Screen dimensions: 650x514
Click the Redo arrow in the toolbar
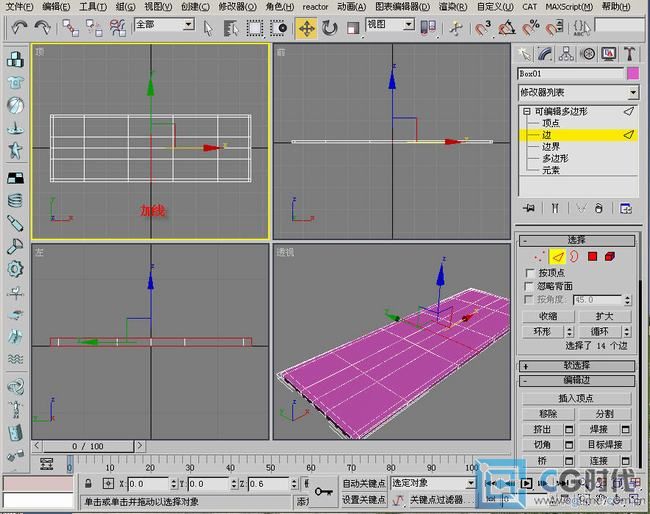coord(42,28)
